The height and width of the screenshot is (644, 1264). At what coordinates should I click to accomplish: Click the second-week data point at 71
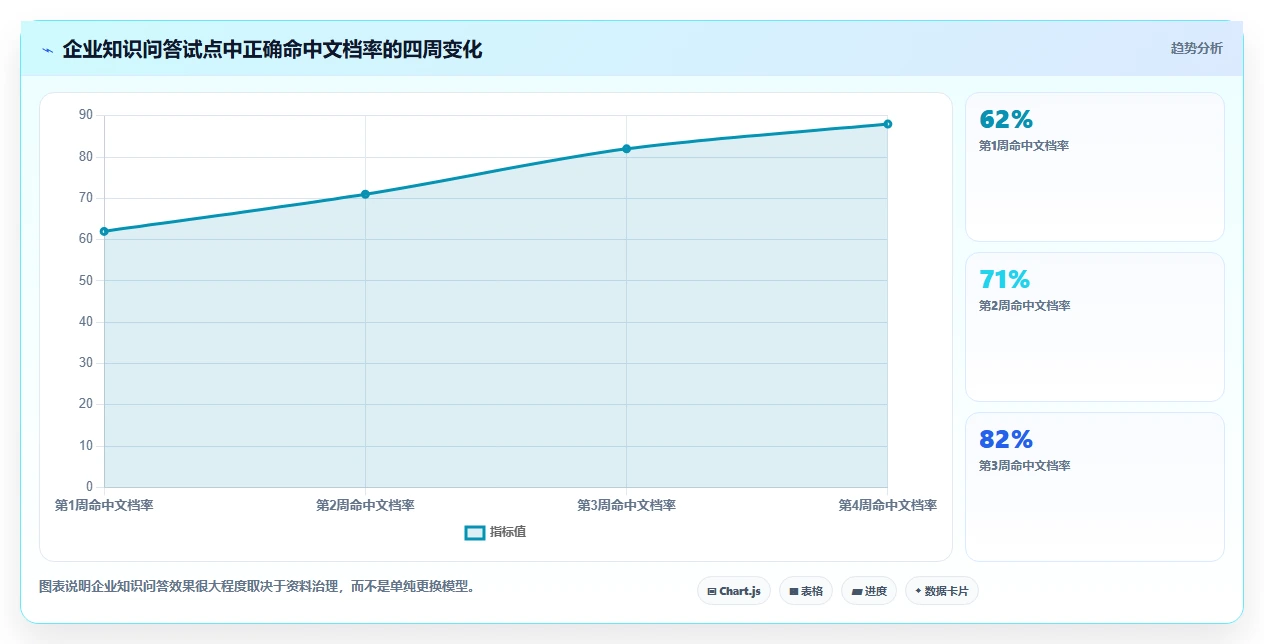(x=365, y=194)
